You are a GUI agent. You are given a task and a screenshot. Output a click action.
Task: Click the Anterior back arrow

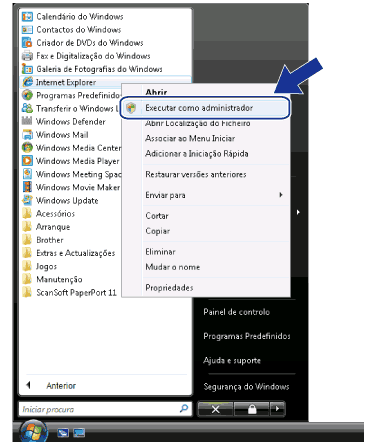click(x=29, y=385)
